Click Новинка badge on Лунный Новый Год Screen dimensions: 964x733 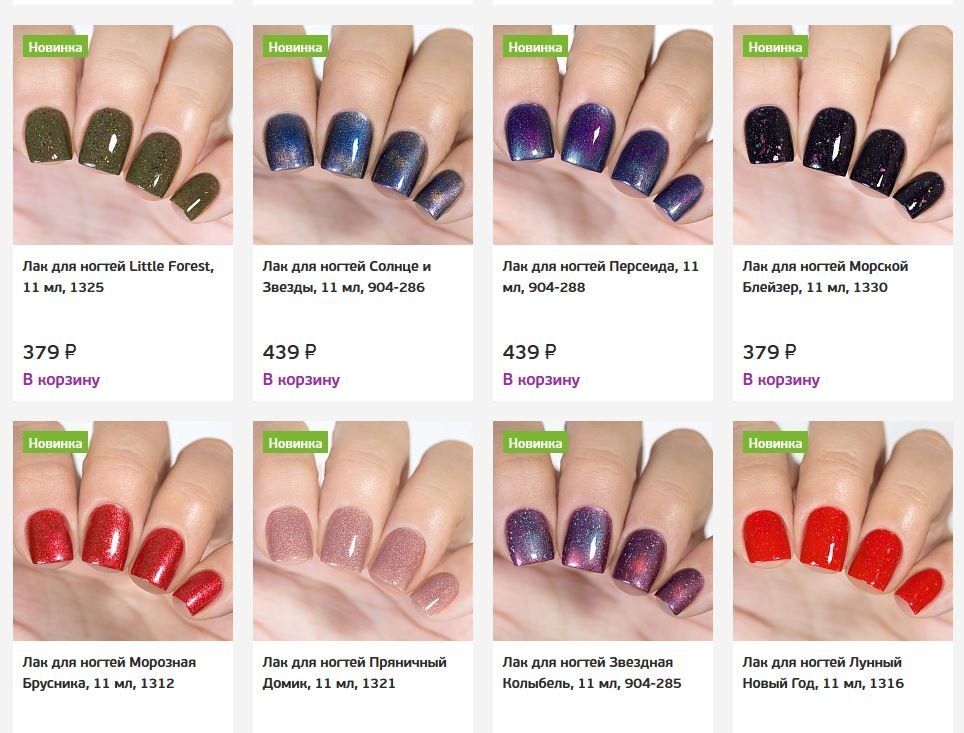pyautogui.click(x=775, y=443)
